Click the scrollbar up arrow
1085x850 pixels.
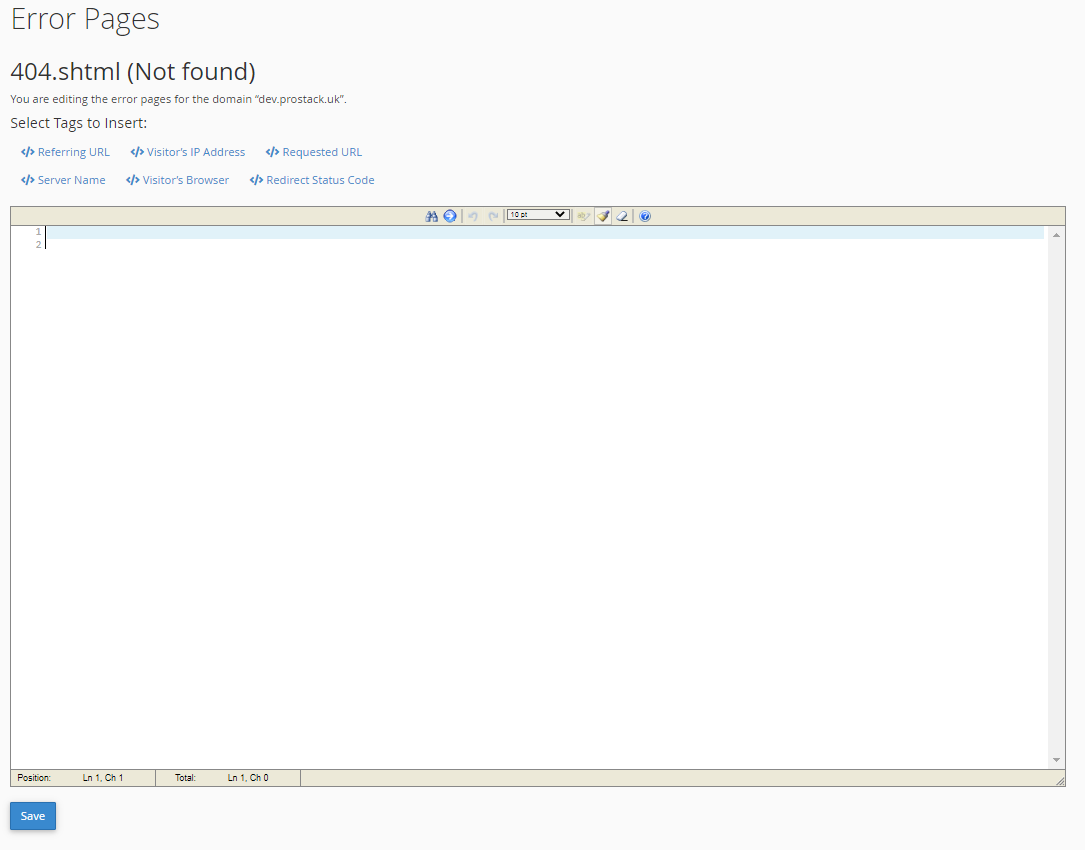coord(1056,233)
